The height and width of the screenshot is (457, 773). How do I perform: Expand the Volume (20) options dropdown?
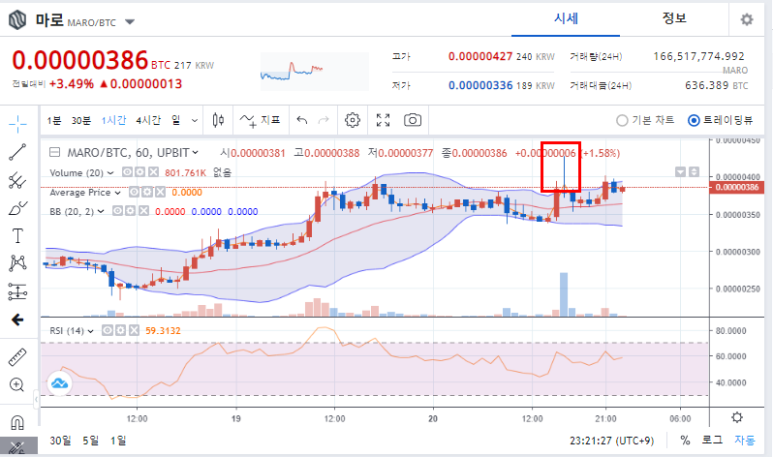[110, 173]
